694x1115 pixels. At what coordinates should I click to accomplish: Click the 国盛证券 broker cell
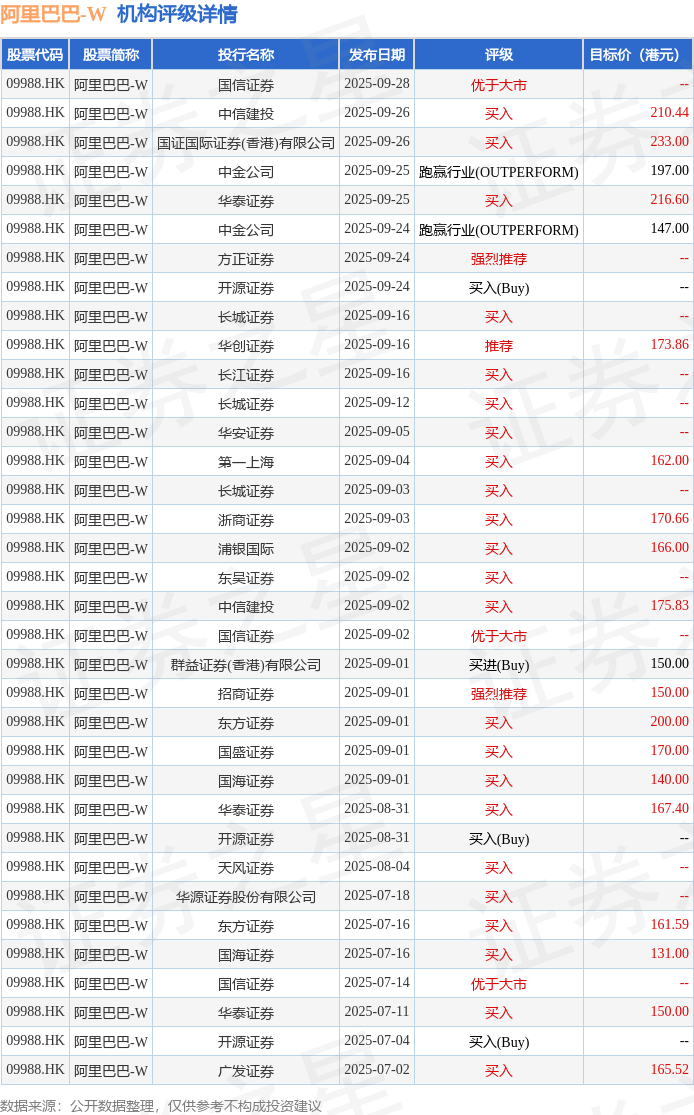click(246, 752)
